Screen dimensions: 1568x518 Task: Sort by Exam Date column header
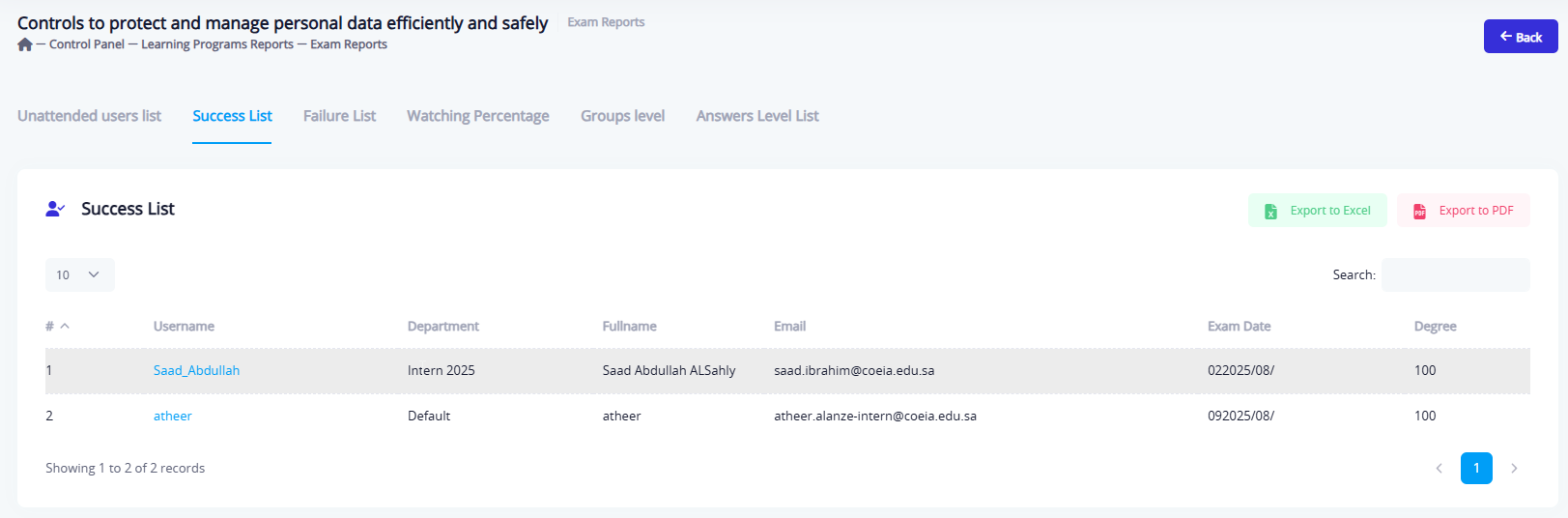(x=1239, y=327)
